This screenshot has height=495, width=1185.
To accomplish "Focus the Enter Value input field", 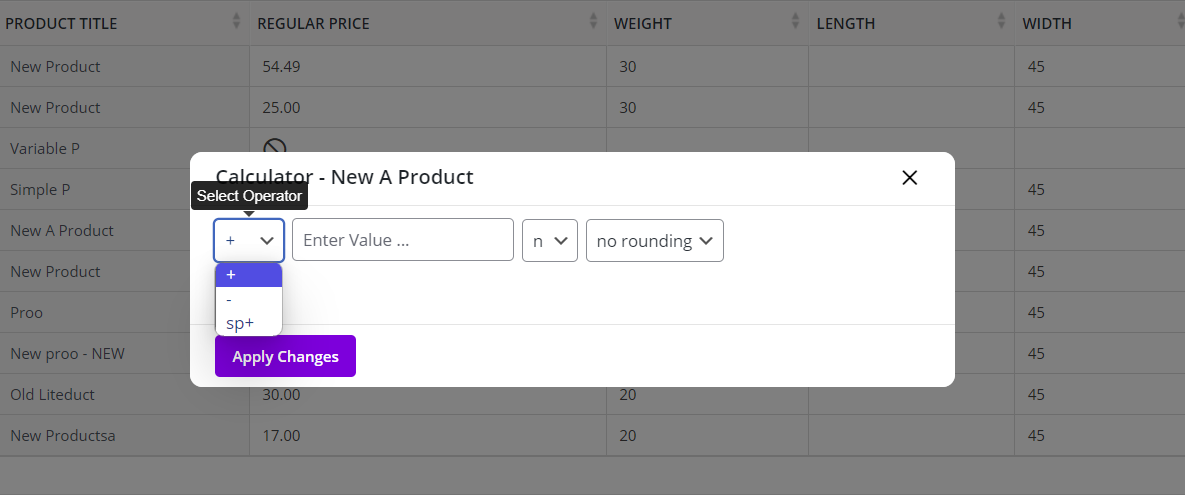I will pos(403,240).
